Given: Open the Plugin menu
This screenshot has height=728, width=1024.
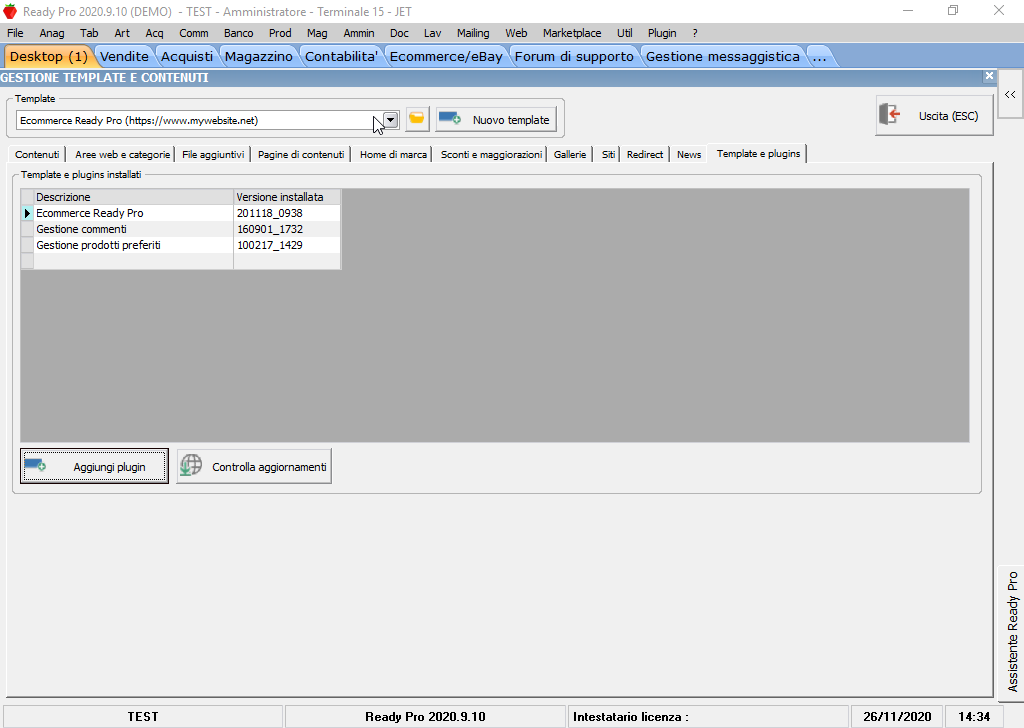Looking at the screenshot, I should click(662, 33).
